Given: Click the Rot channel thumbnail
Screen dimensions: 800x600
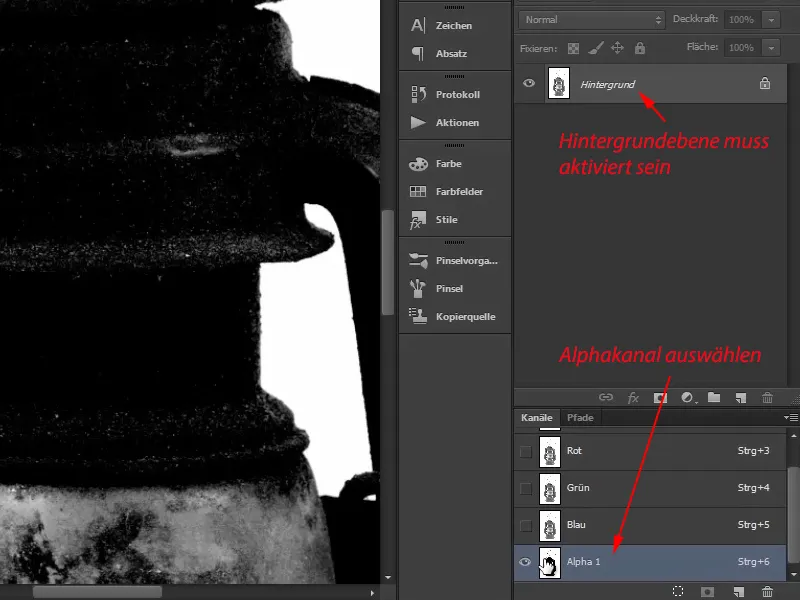Looking at the screenshot, I should pos(550,452).
